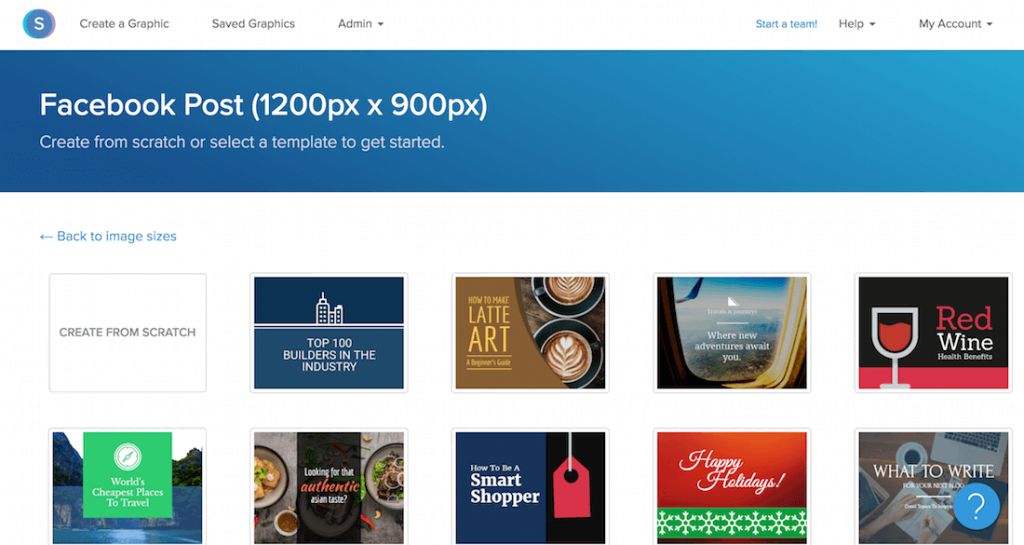
Task: Open the blue help question mark bubble
Action: coord(977,506)
